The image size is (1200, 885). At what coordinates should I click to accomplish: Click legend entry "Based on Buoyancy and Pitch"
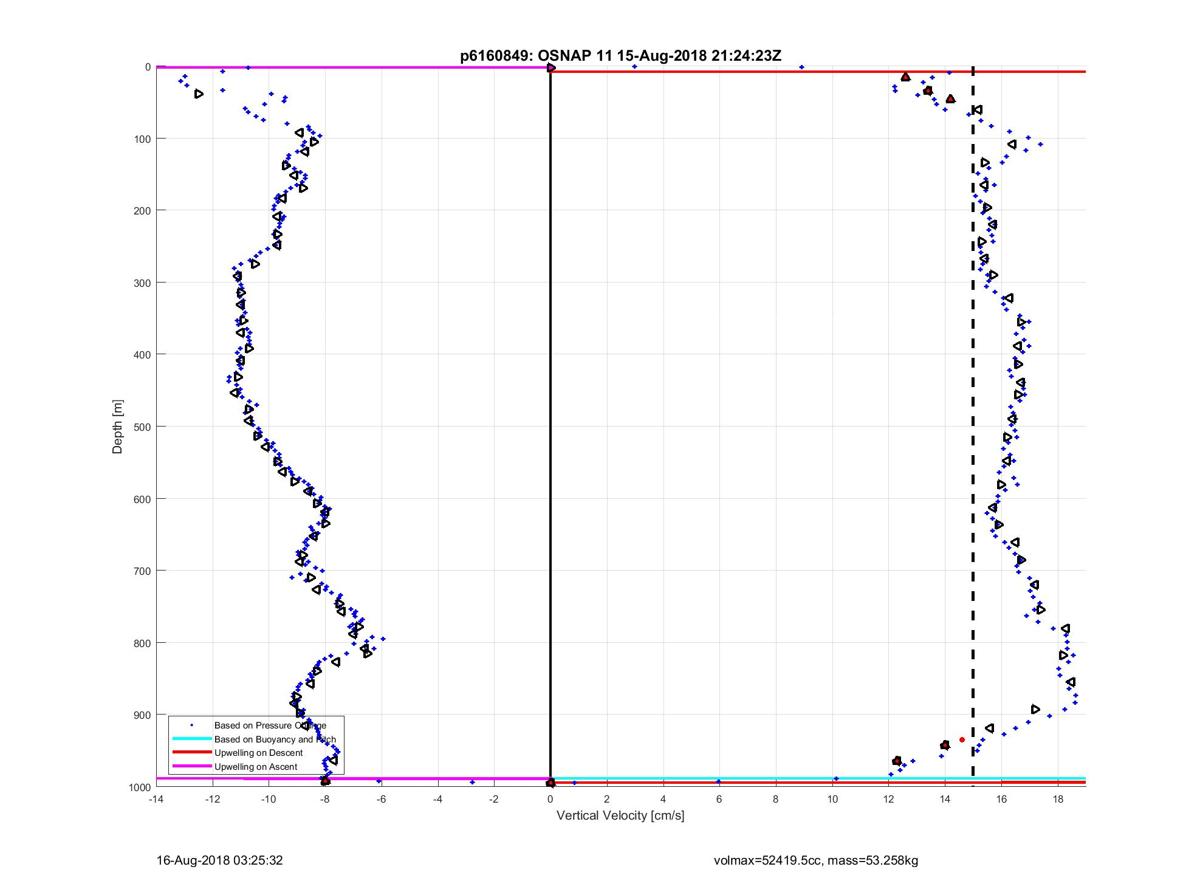[275, 739]
